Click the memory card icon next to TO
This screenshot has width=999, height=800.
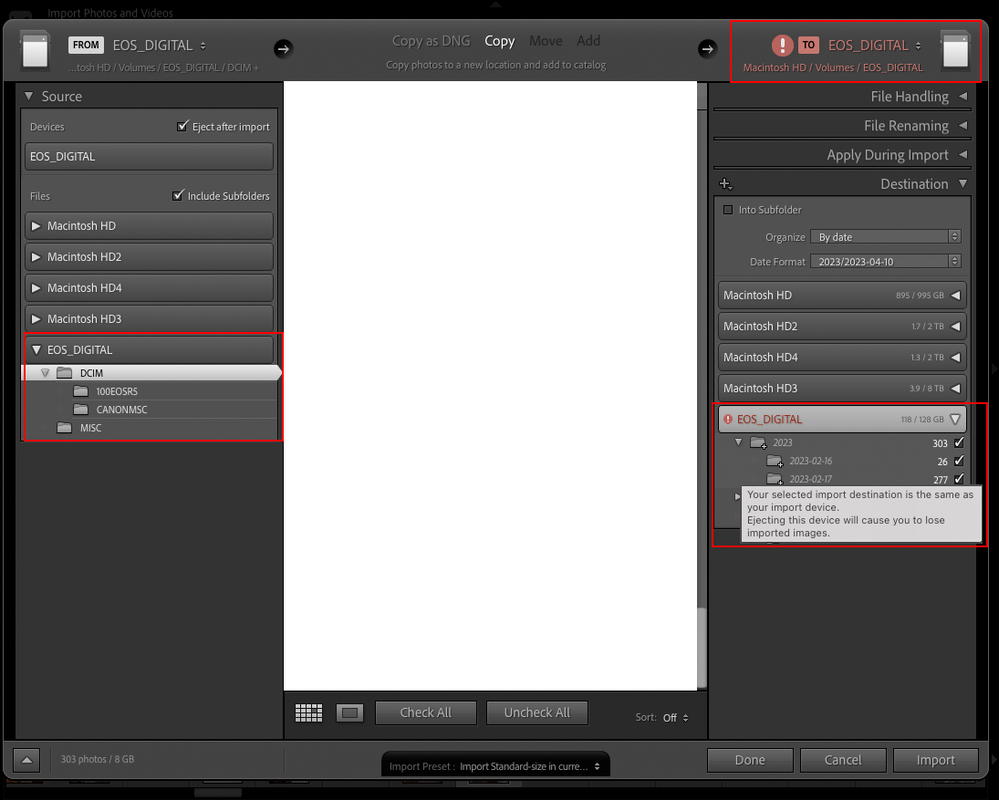(956, 49)
